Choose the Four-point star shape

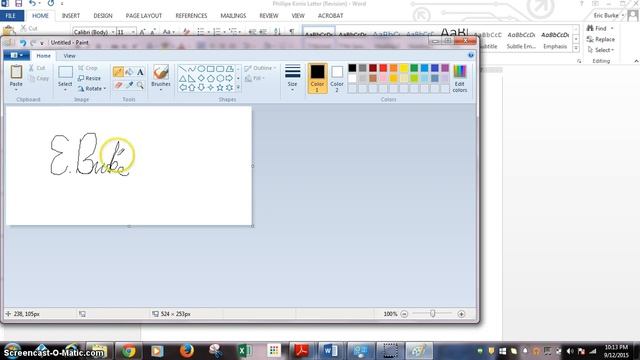(211, 87)
